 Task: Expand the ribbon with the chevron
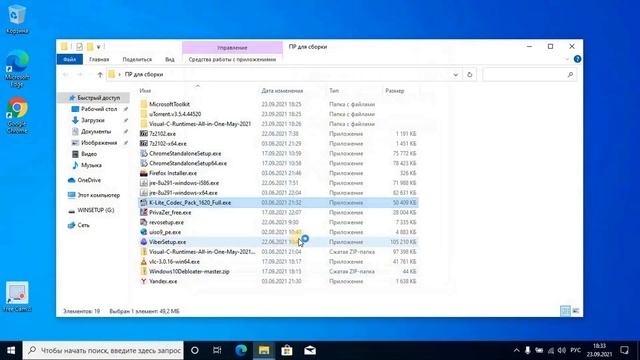[x=567, y=60]
